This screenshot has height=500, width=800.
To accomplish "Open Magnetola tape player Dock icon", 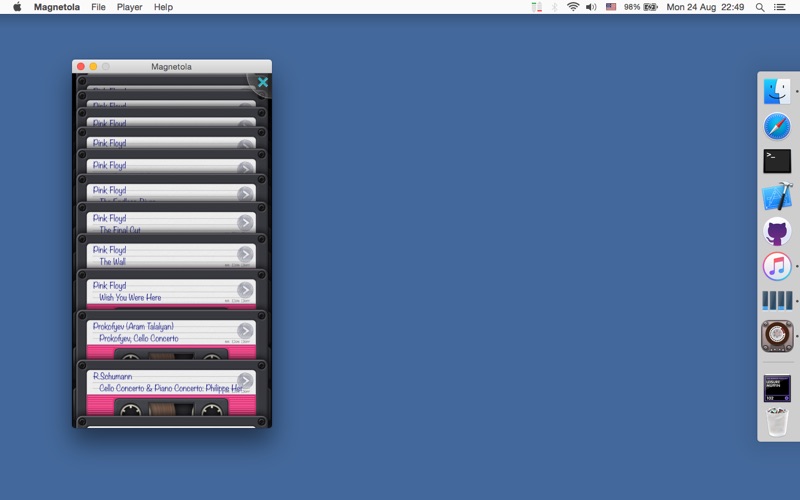I will coord(777,336).
